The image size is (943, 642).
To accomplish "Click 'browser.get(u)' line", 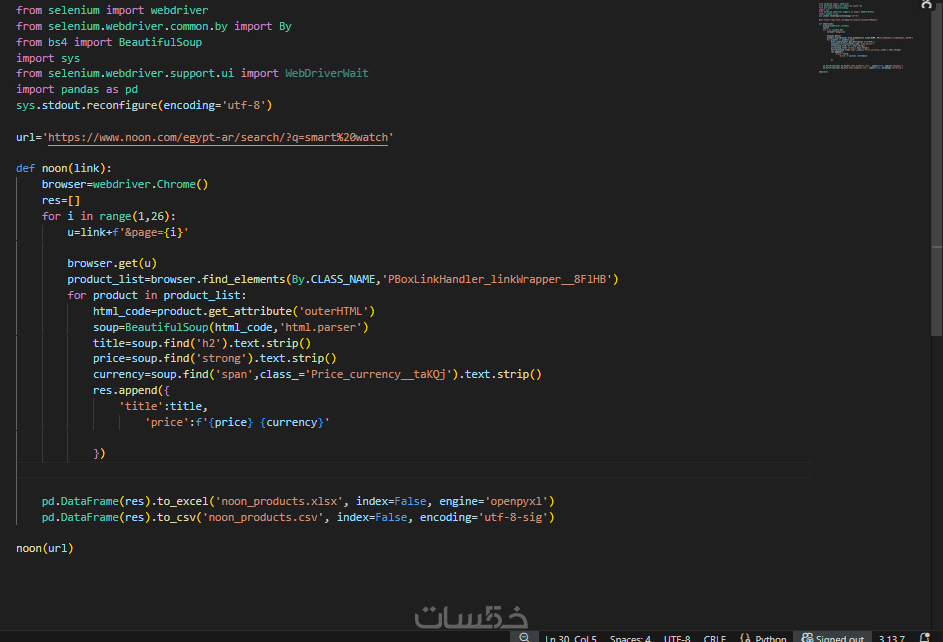I will click(x=112, y=263).
